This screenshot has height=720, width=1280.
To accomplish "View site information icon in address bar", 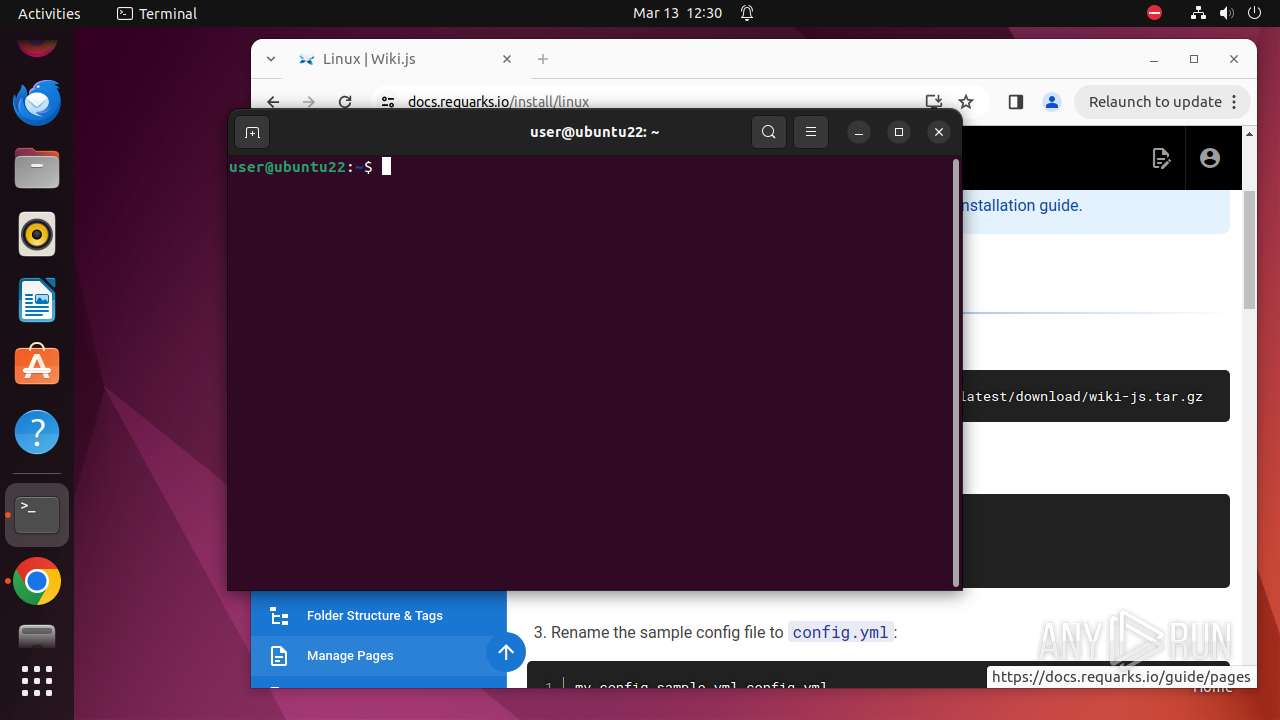I will click(x=389, y=102).
